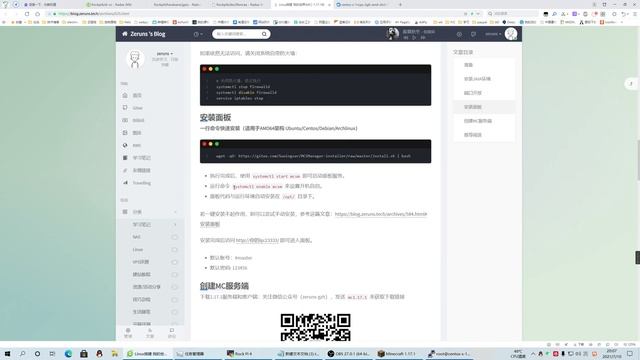Viewport: 640px width, 360px height.
Task: Open the globe icon sidebar item
Action: [x=132, y=145]
